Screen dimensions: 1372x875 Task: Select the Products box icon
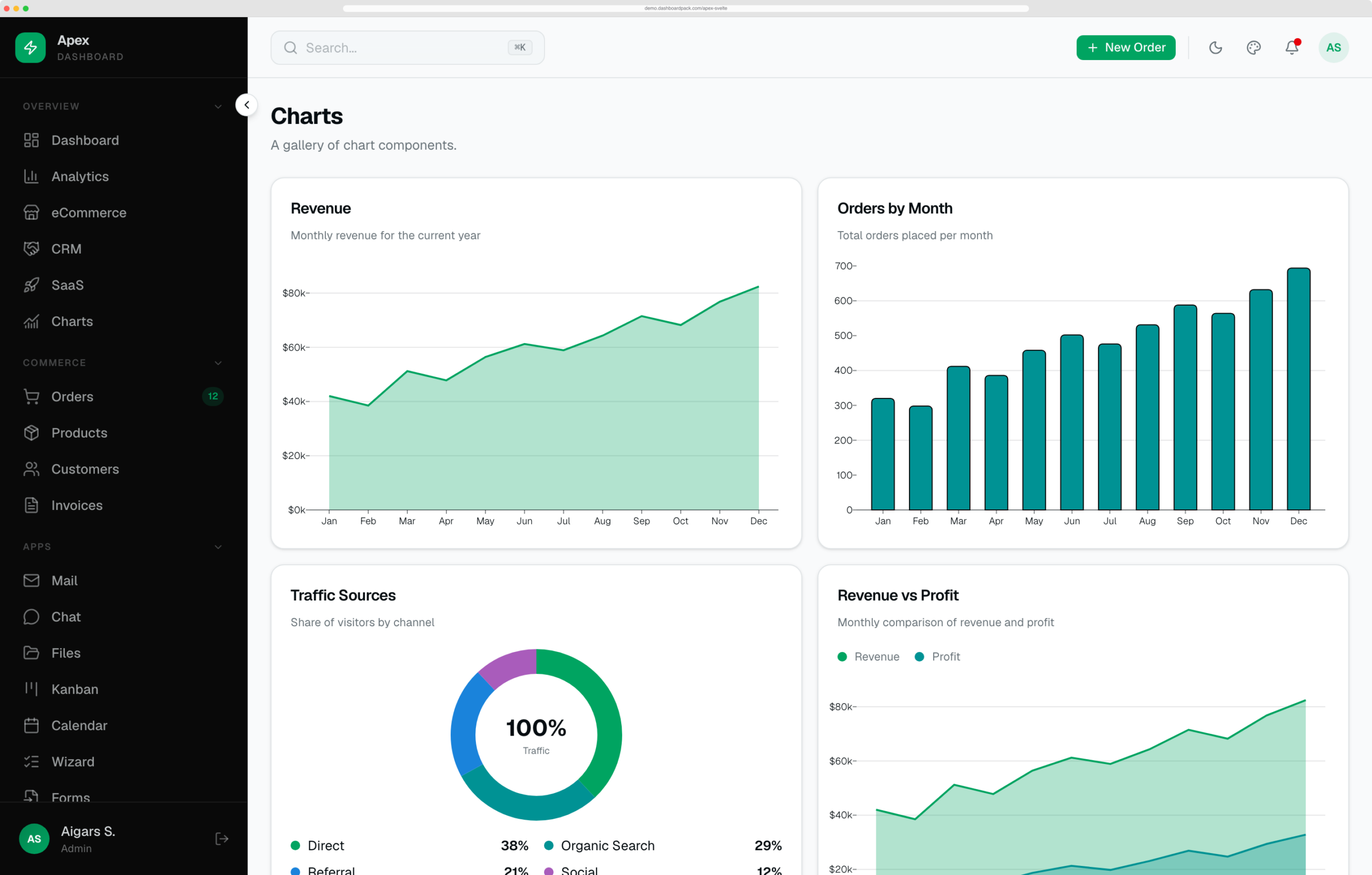point(31,433)
